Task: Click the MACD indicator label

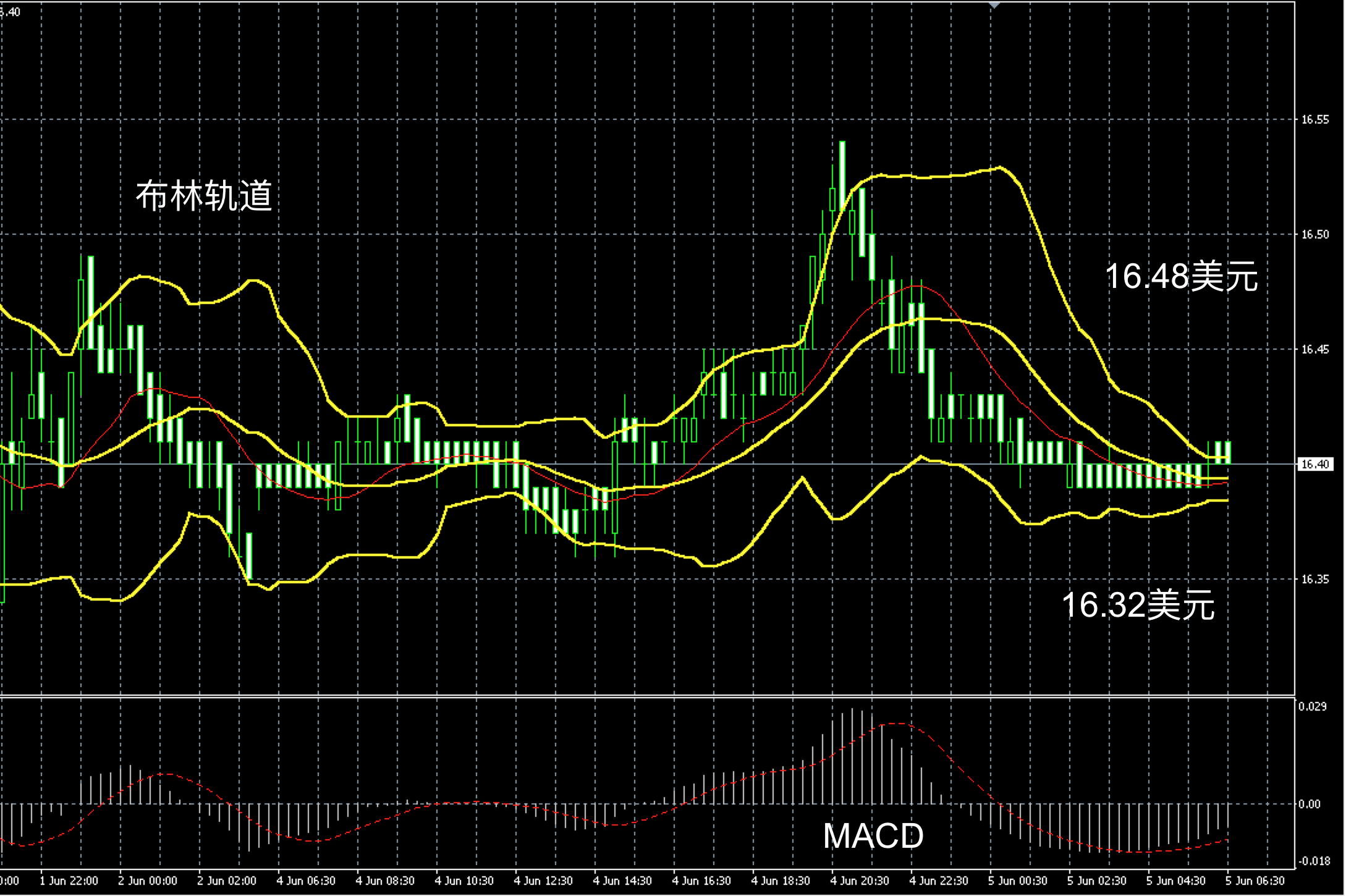Action: click(873, 836)
